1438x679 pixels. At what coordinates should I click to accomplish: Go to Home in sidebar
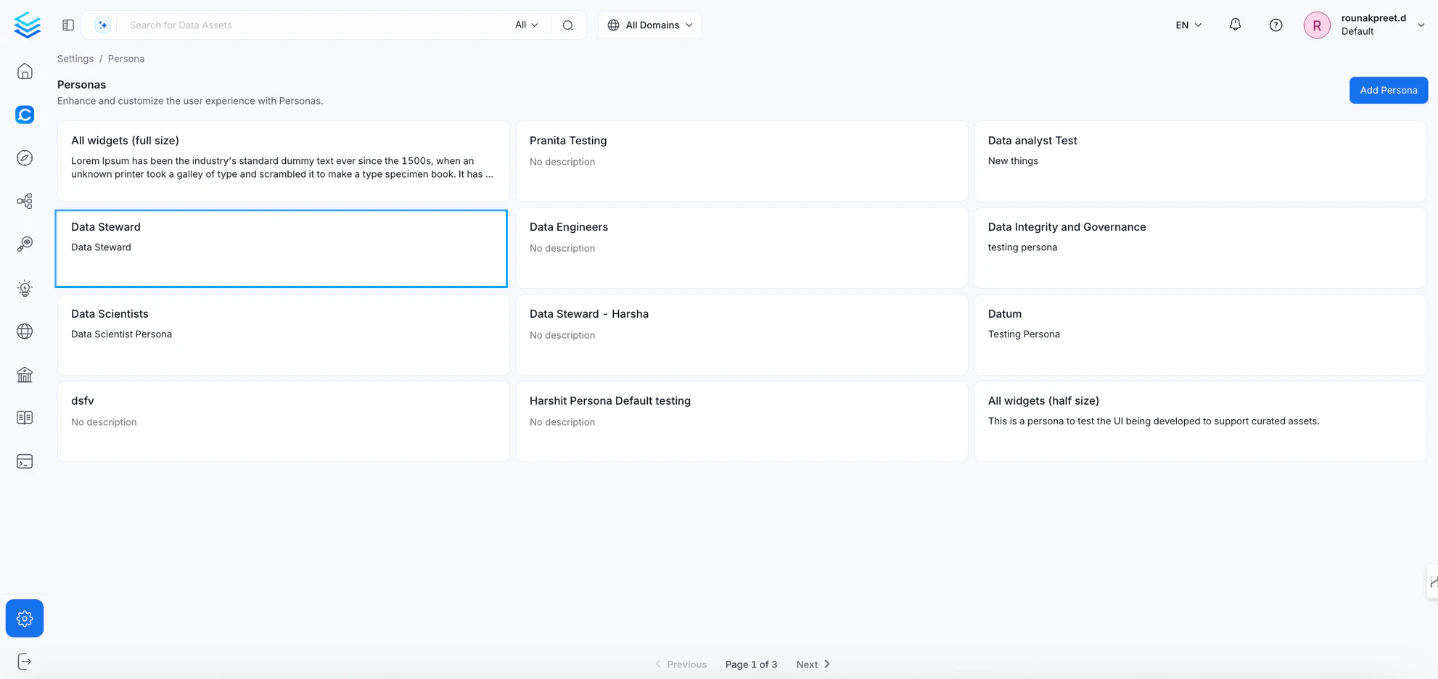25,71
